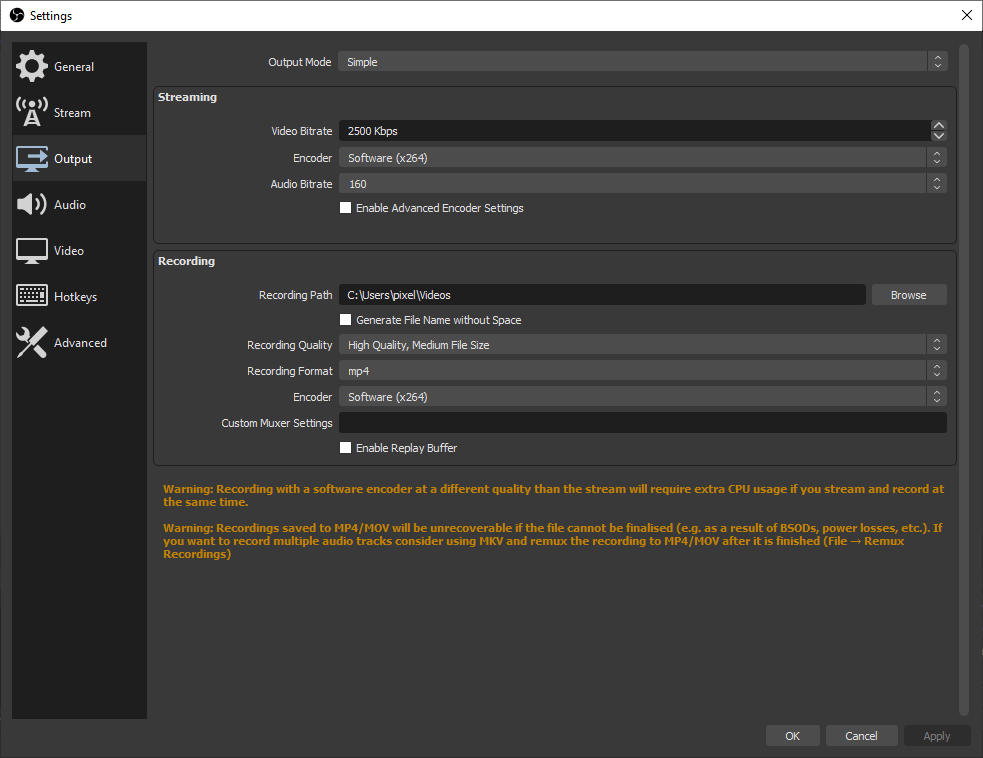Click the Advanced tools icon

pyautogui.click(x=31, y=342)
